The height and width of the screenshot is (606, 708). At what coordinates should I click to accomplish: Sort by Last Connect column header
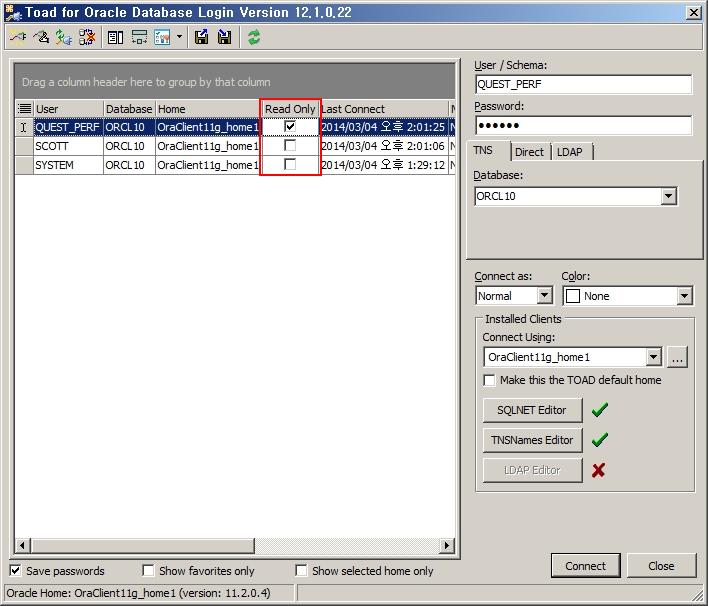384,109
